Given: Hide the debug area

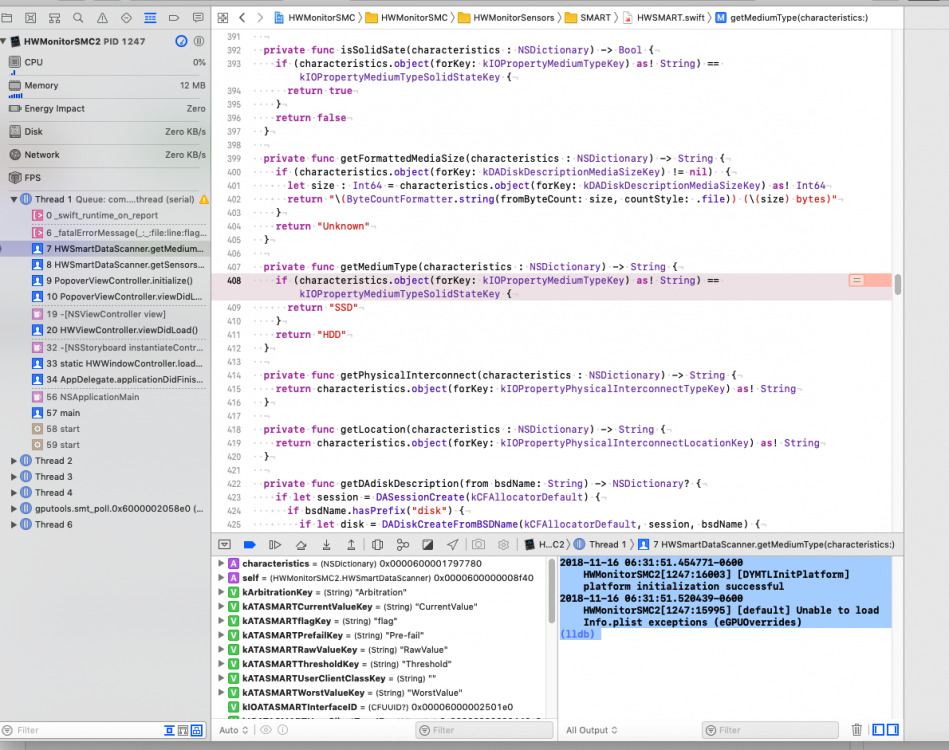Looking at the screenshot, I should point(225,544).
